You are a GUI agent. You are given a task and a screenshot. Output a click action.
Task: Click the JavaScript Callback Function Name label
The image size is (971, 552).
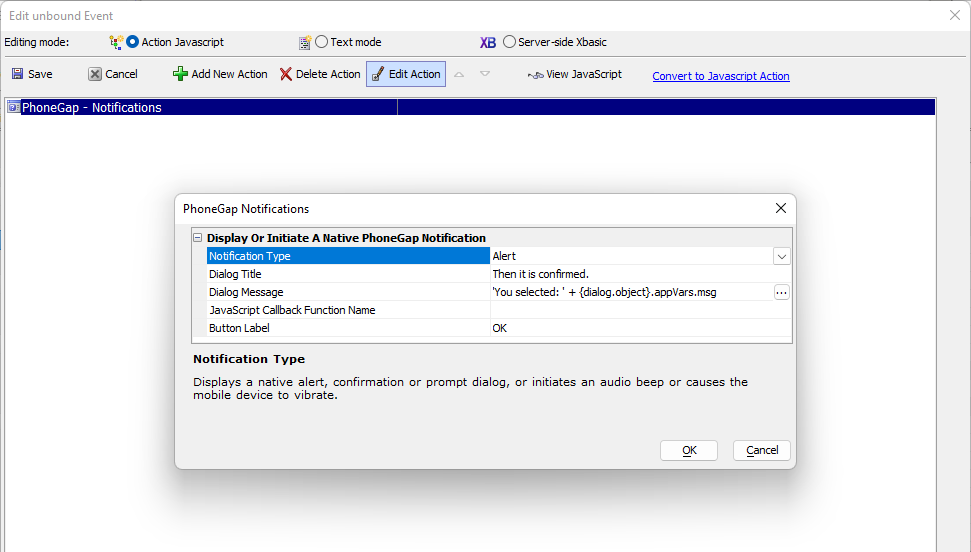click(292, 310)
